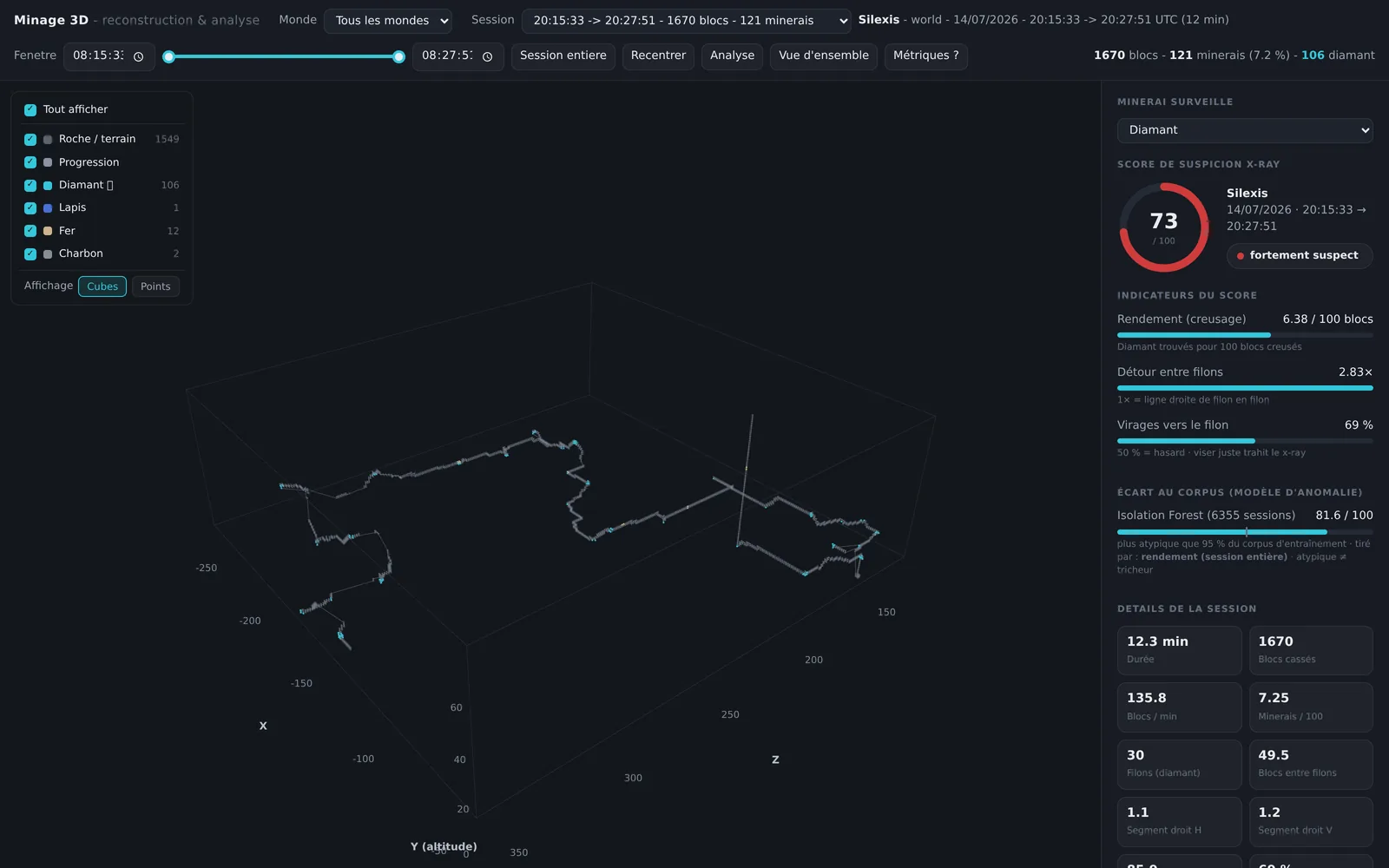The height and width of the screenshot is (868, 1389).
Task: Click the clock icon in the start time field
Action: pyautogui.click(x=138, y=56)
